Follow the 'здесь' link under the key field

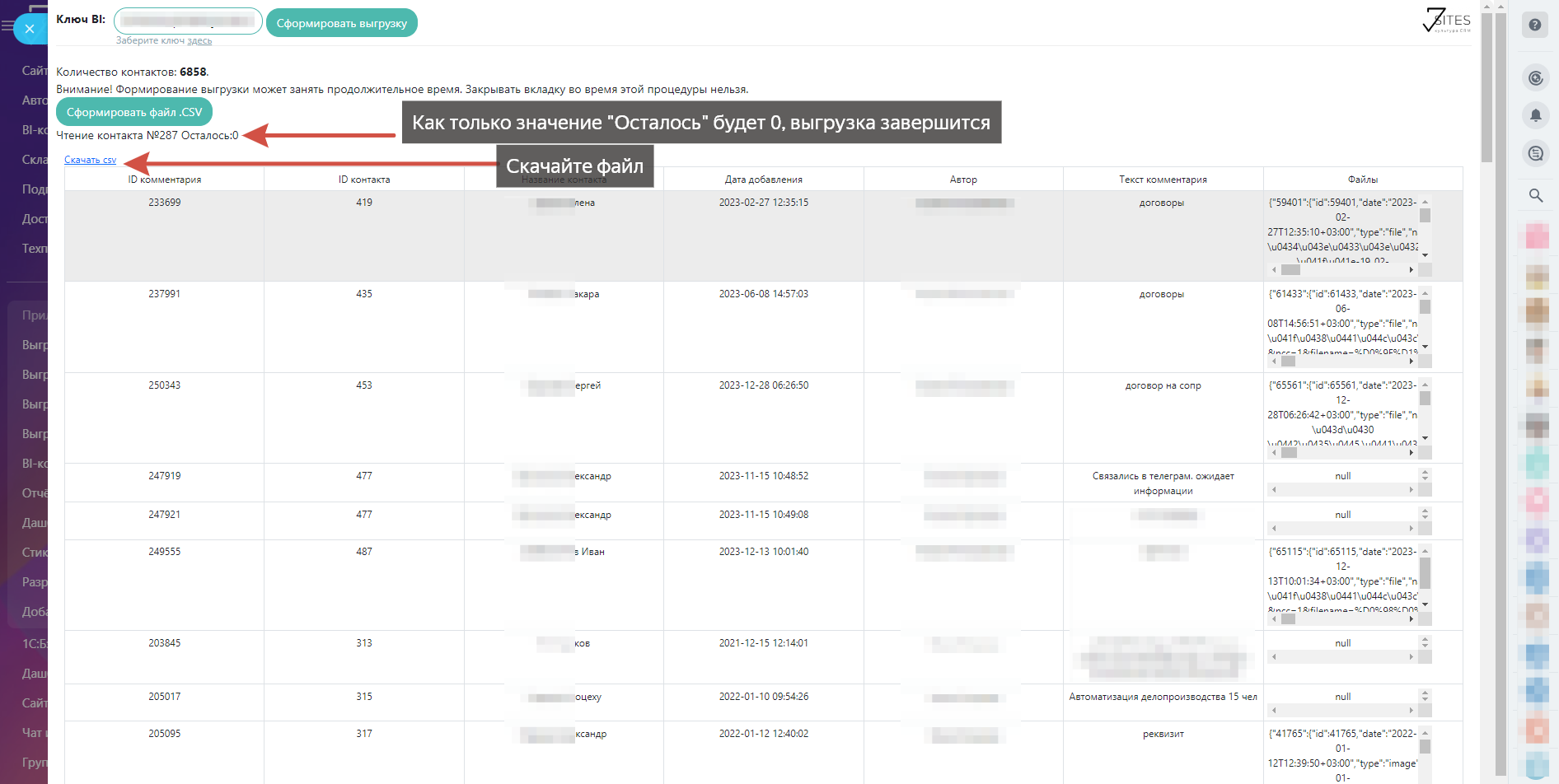(x=199, y=40)
